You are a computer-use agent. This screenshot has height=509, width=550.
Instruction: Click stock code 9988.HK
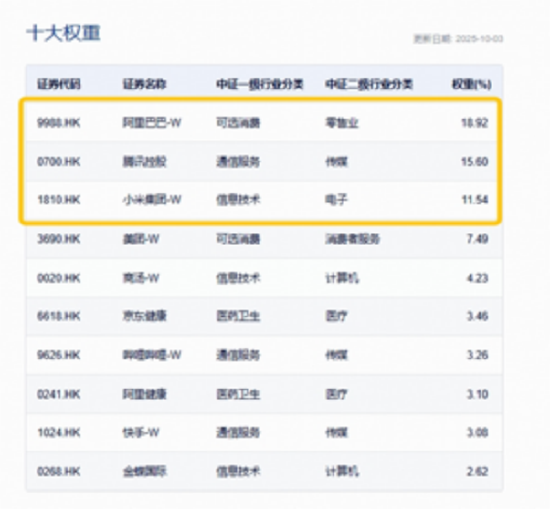click(59, 123)
